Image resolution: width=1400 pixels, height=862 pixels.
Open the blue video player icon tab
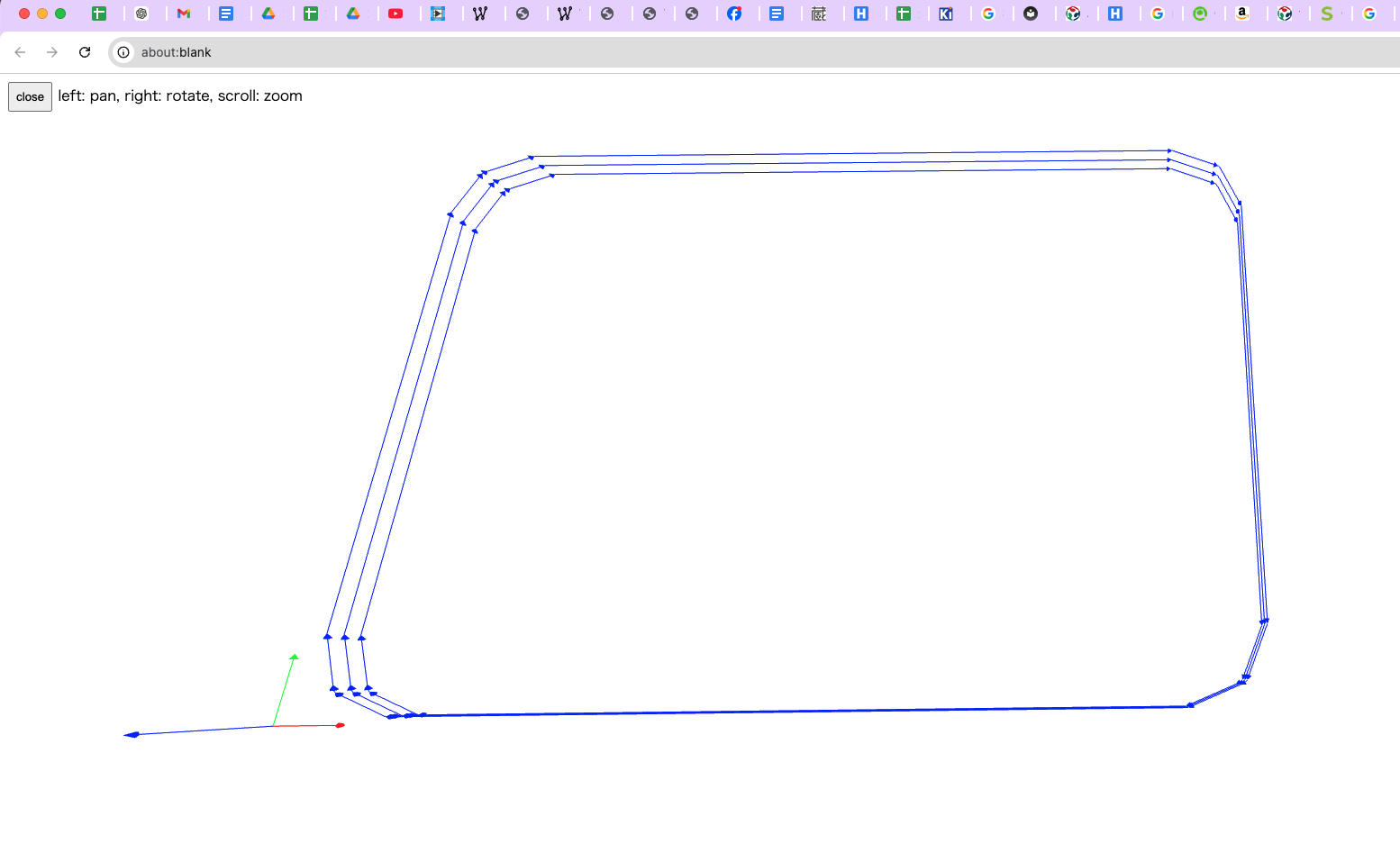[438, 14]
